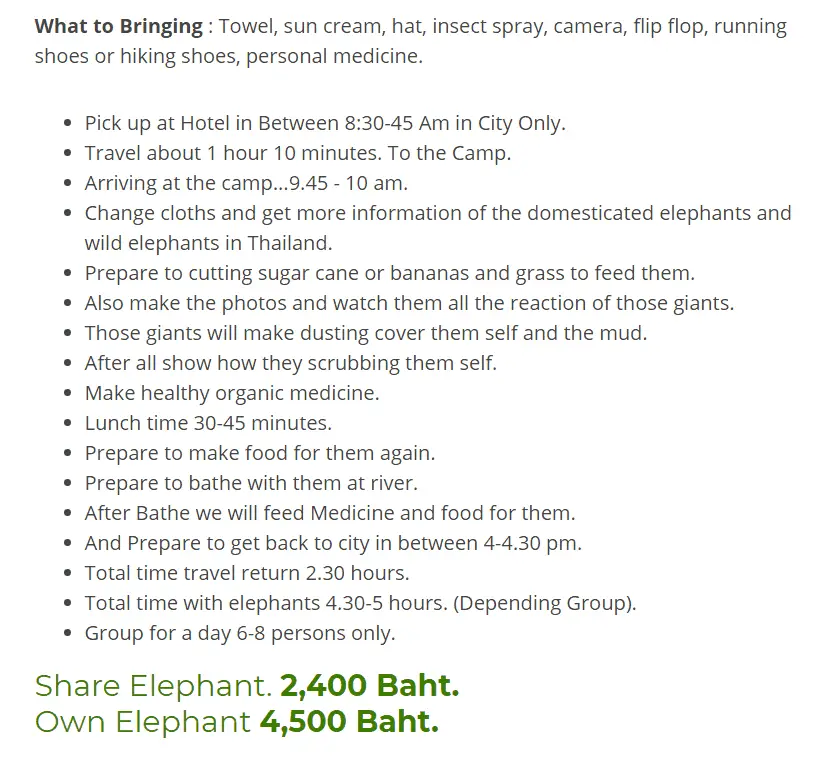820x763 pixels.
Task: Click the 'Own Elephant 4,500 Baht.' price heading
Action: click(x=236, y=722)
